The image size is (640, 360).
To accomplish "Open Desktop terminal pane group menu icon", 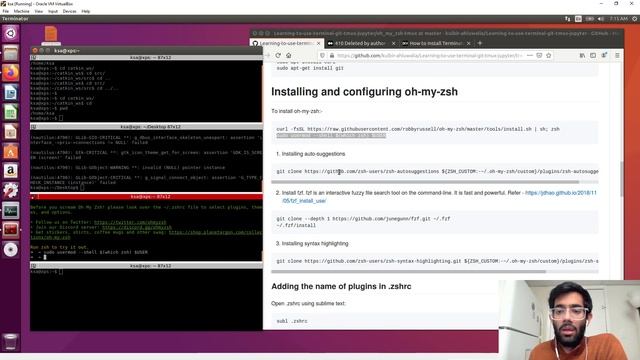I will pos(33,127).
